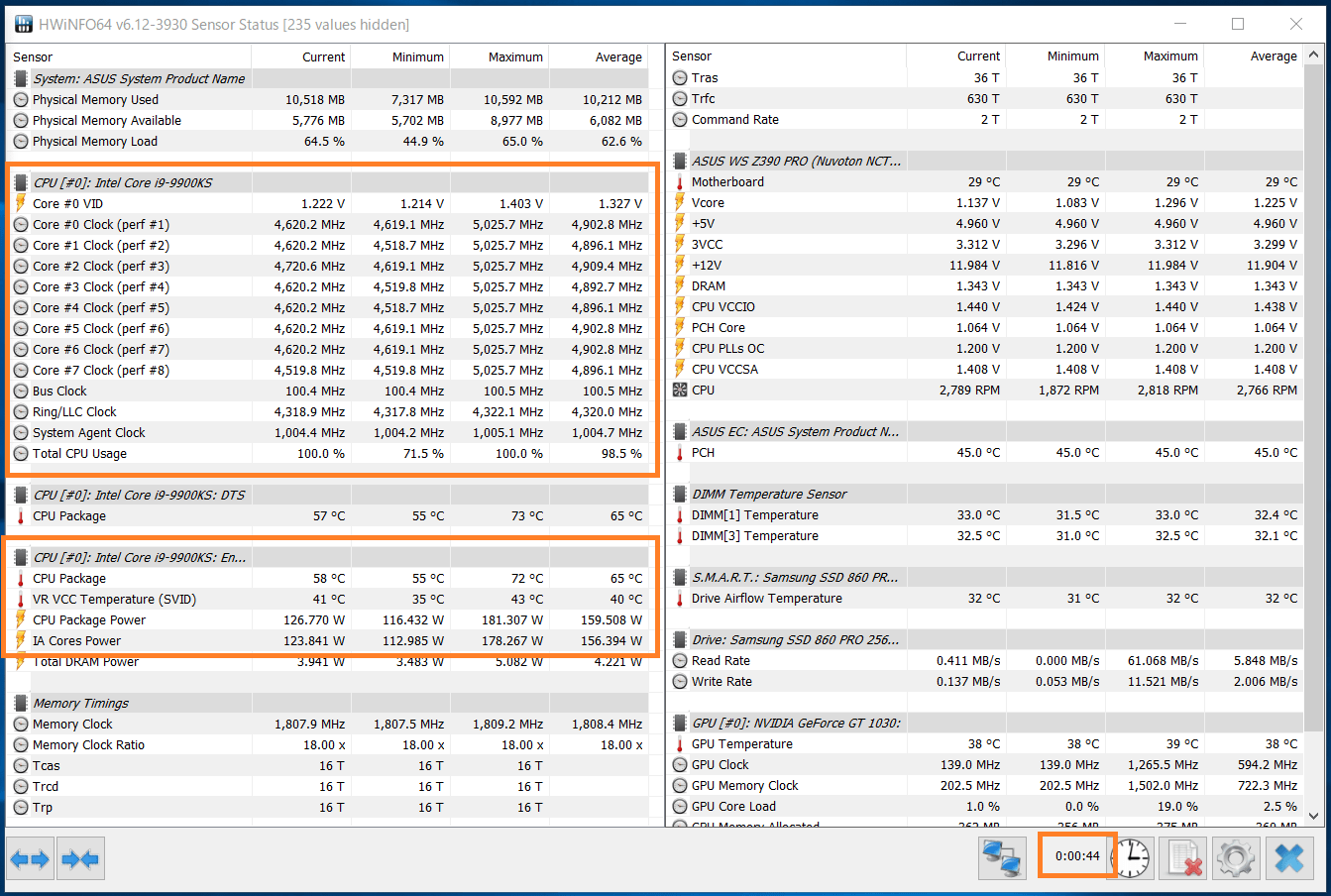Select the ASUS WS Z390 PRO group header
1331x896 pixels.
(985, 161)
